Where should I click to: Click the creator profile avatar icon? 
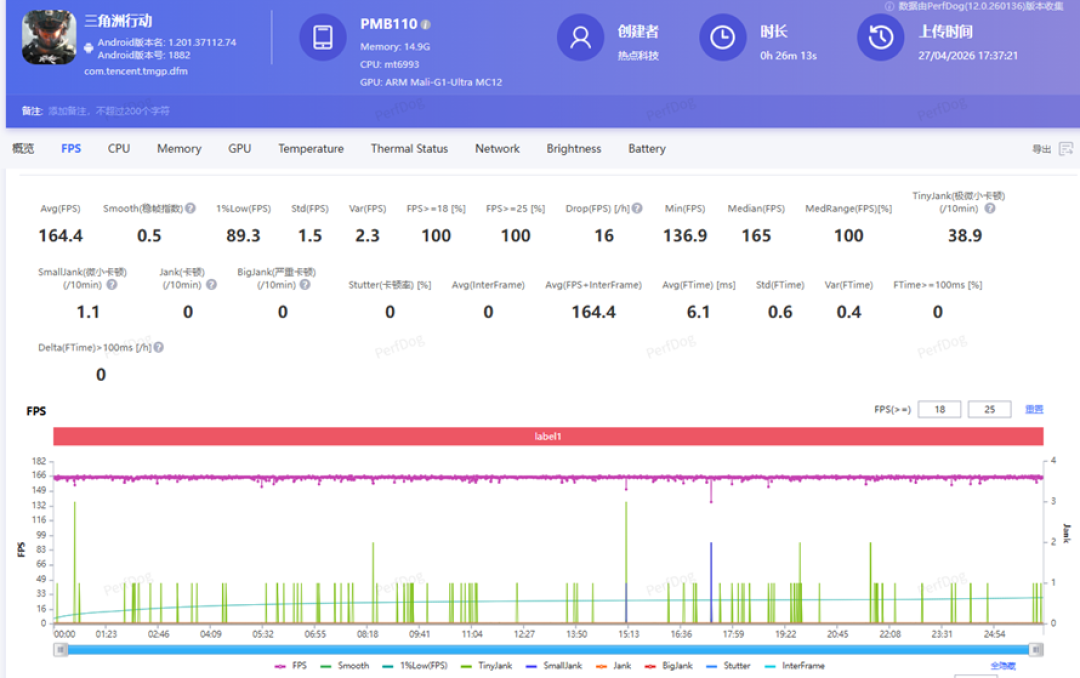(x=580, y=37)
